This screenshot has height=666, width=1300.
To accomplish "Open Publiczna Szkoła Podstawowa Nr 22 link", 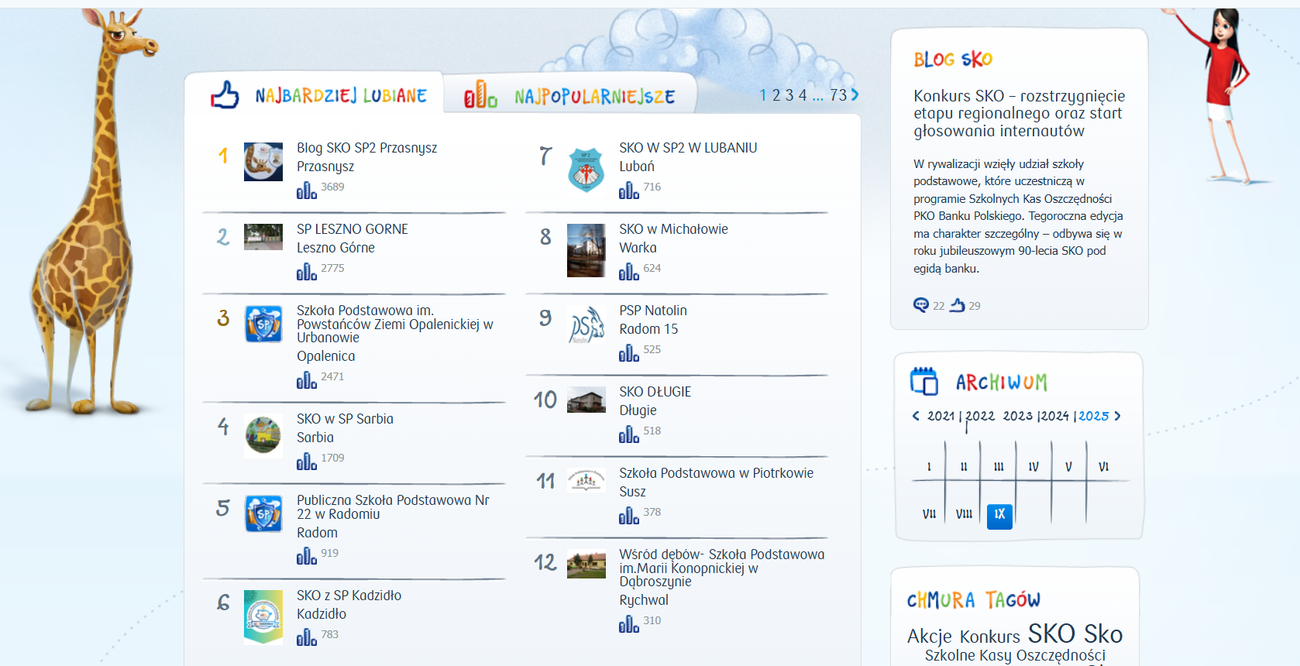I will (393, 507).
